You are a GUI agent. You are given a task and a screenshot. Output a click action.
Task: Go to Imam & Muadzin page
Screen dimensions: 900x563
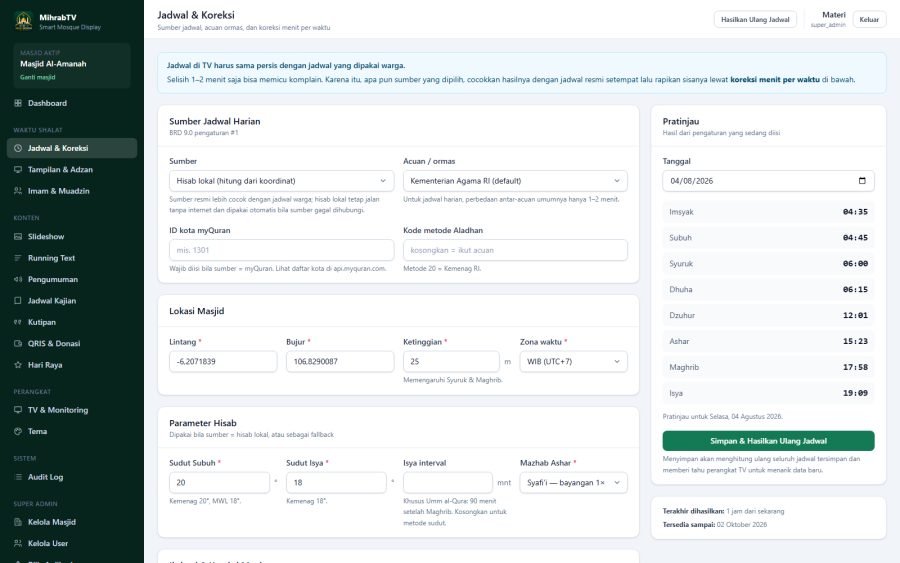click(x=72, y=191)
